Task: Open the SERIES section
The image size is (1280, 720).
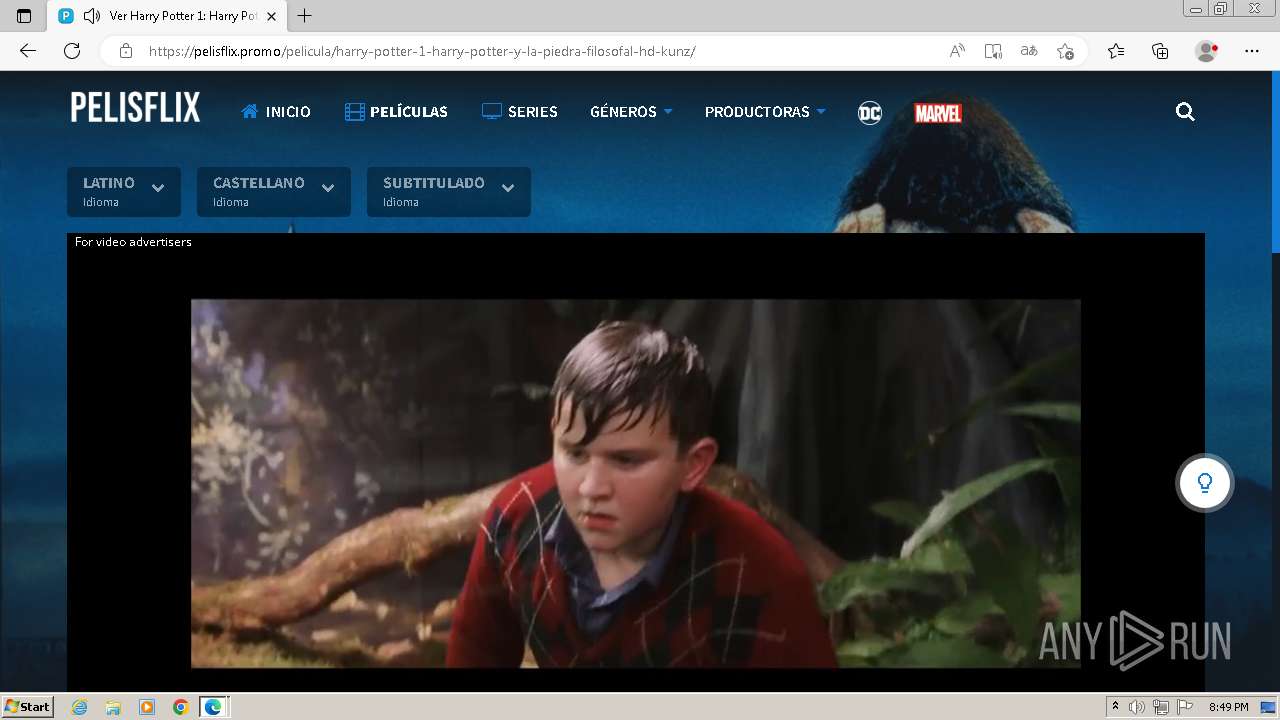Action: (x=519, y=111)
